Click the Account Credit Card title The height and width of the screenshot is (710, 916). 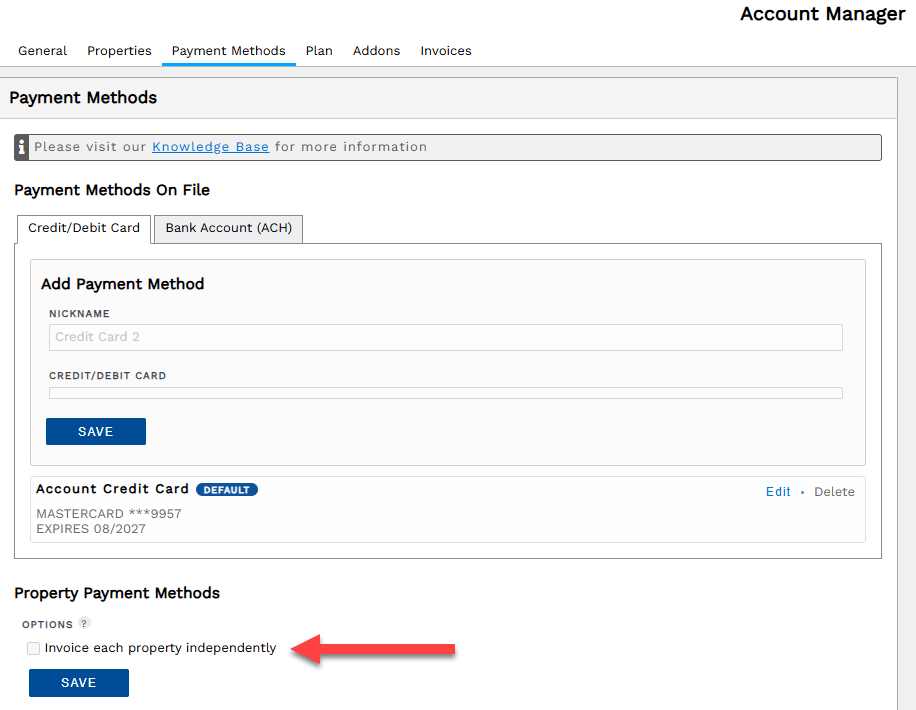(112, 489)
